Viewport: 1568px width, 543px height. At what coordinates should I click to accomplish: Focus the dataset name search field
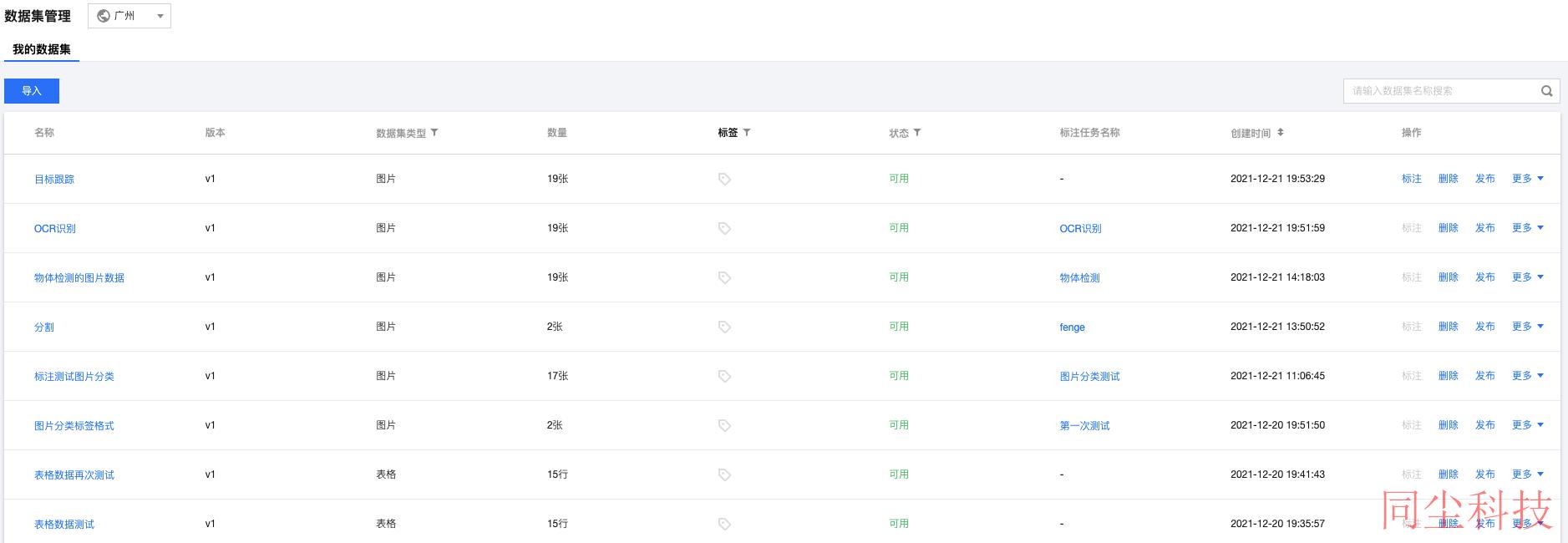(1441, 91)
